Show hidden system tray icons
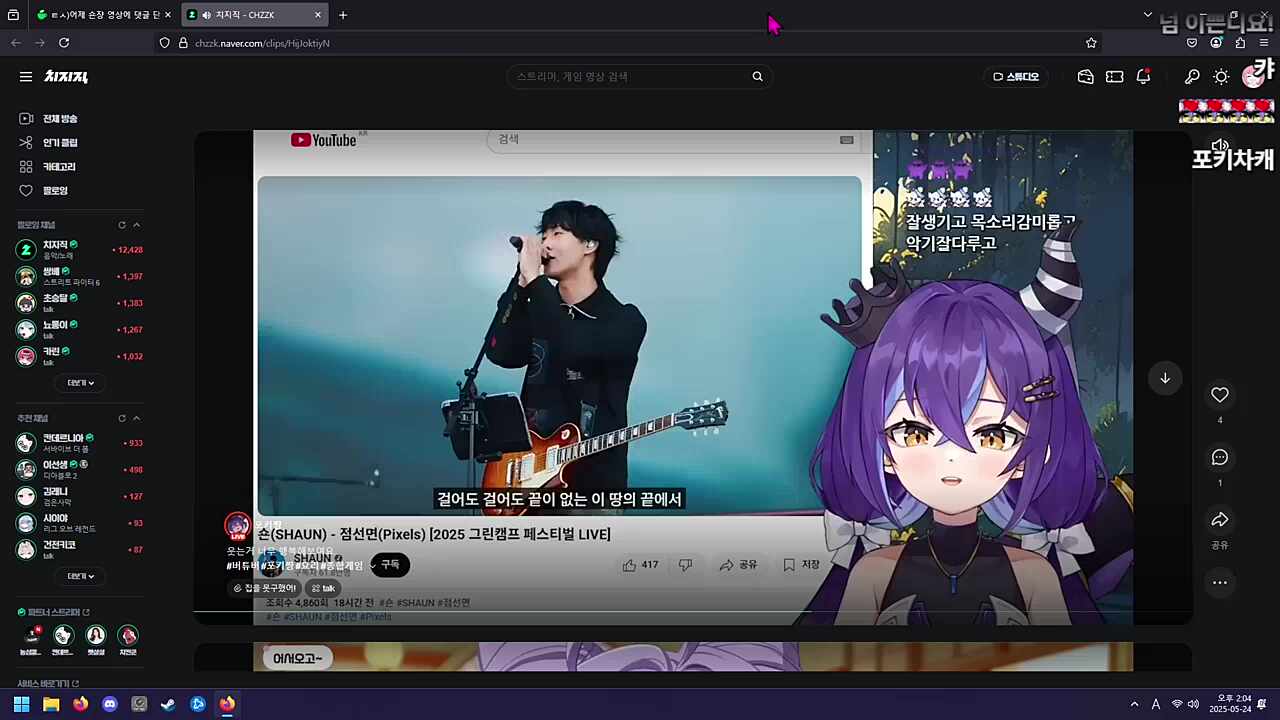This screenshot has height=720, width=1280. coord(1134,704)
